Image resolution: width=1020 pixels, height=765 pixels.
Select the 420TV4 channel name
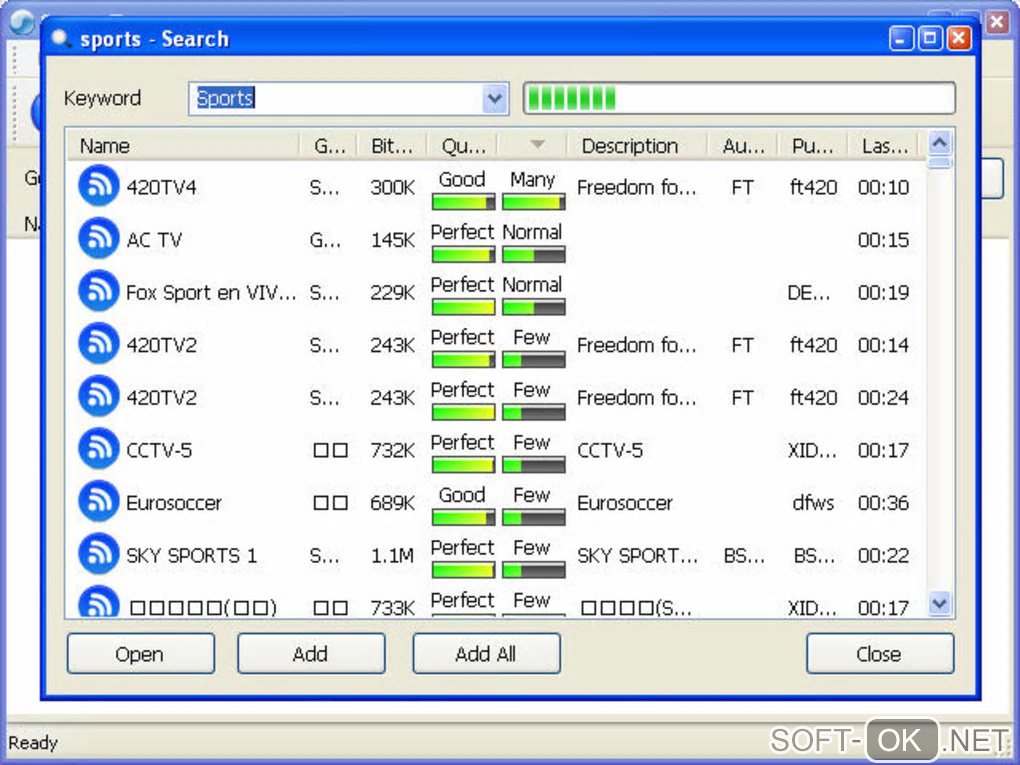click(161, 187)
